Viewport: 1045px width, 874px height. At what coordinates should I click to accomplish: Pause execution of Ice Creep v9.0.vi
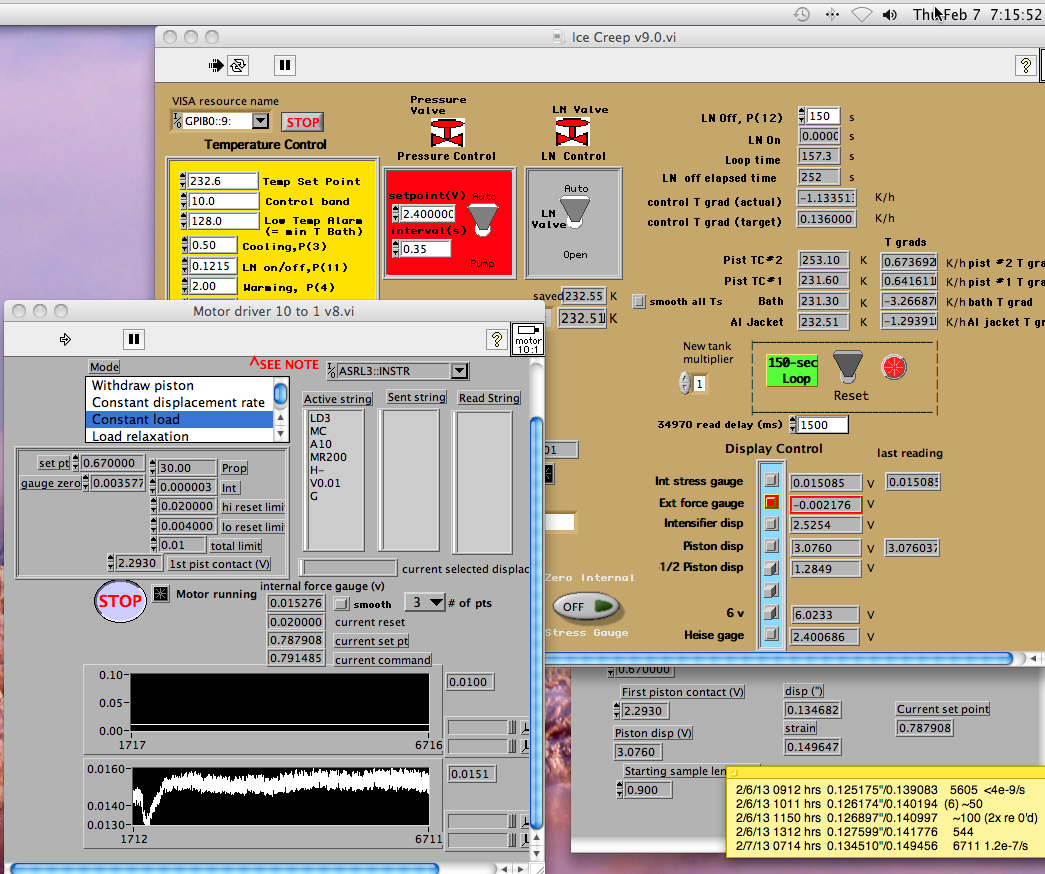[x=285, y=65]
